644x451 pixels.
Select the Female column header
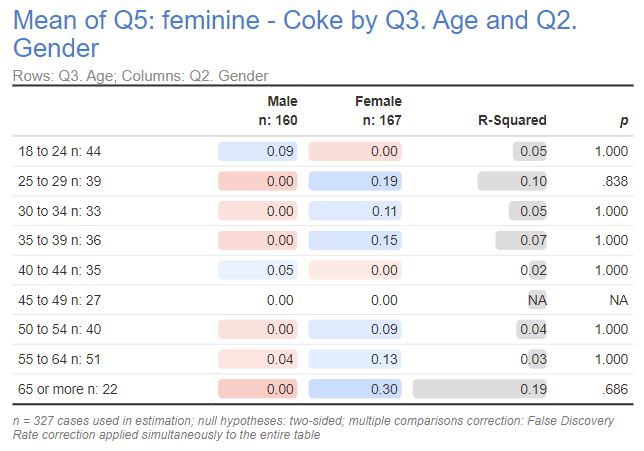point(378,110)
